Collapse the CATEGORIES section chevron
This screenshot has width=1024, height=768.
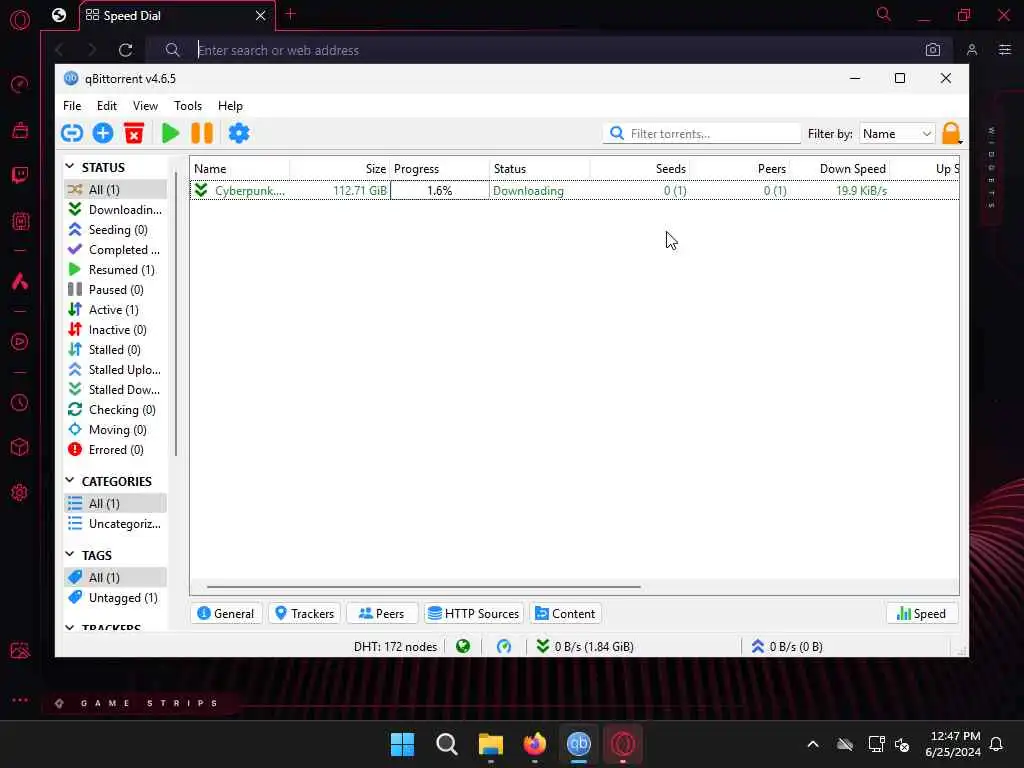[70, 481]
